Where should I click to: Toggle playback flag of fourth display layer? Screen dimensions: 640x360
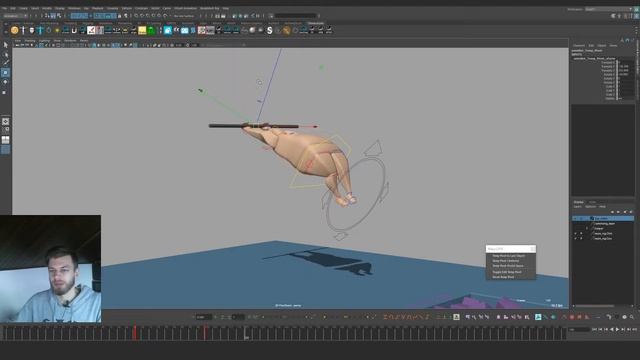(581, 233)
